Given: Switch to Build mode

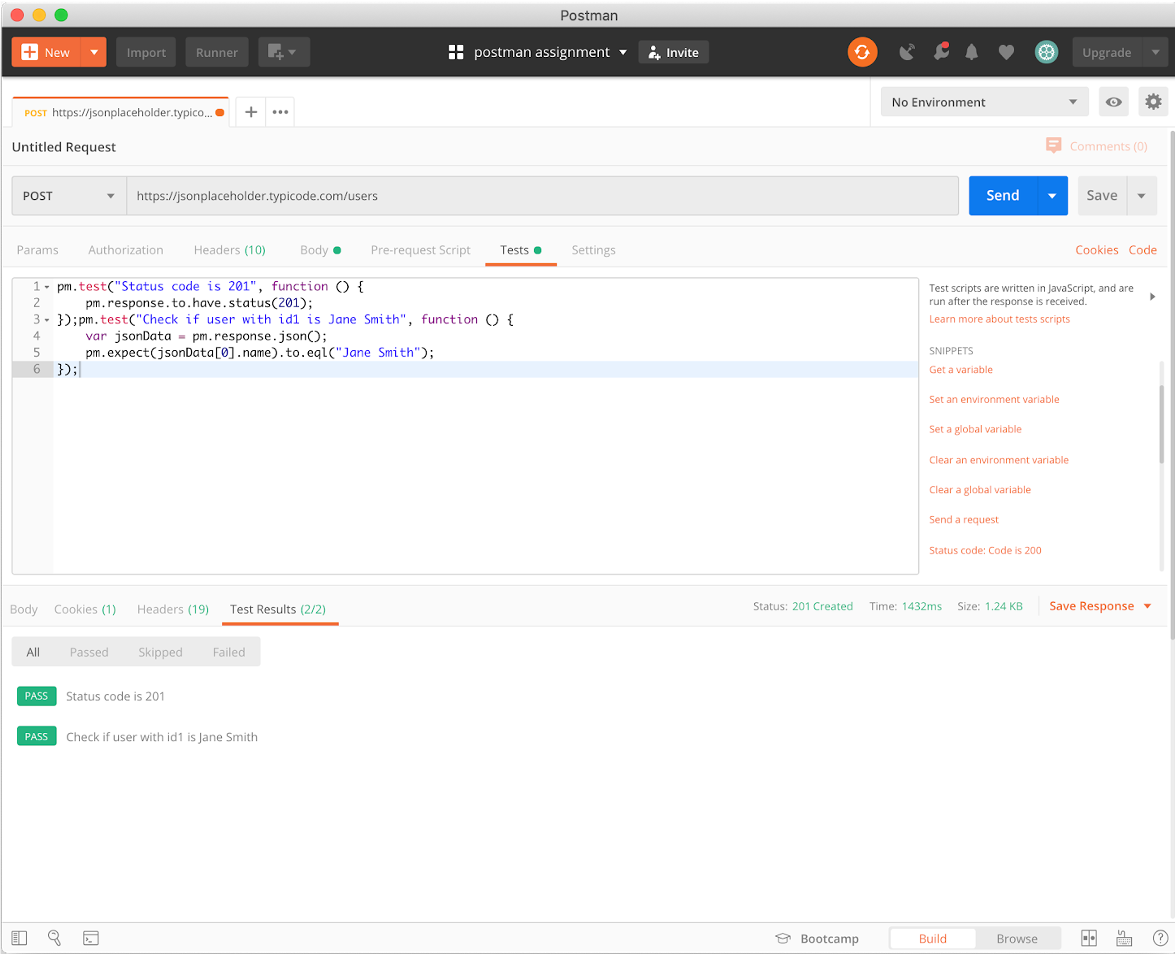Looking at the screenshot, I should (933, 938).
